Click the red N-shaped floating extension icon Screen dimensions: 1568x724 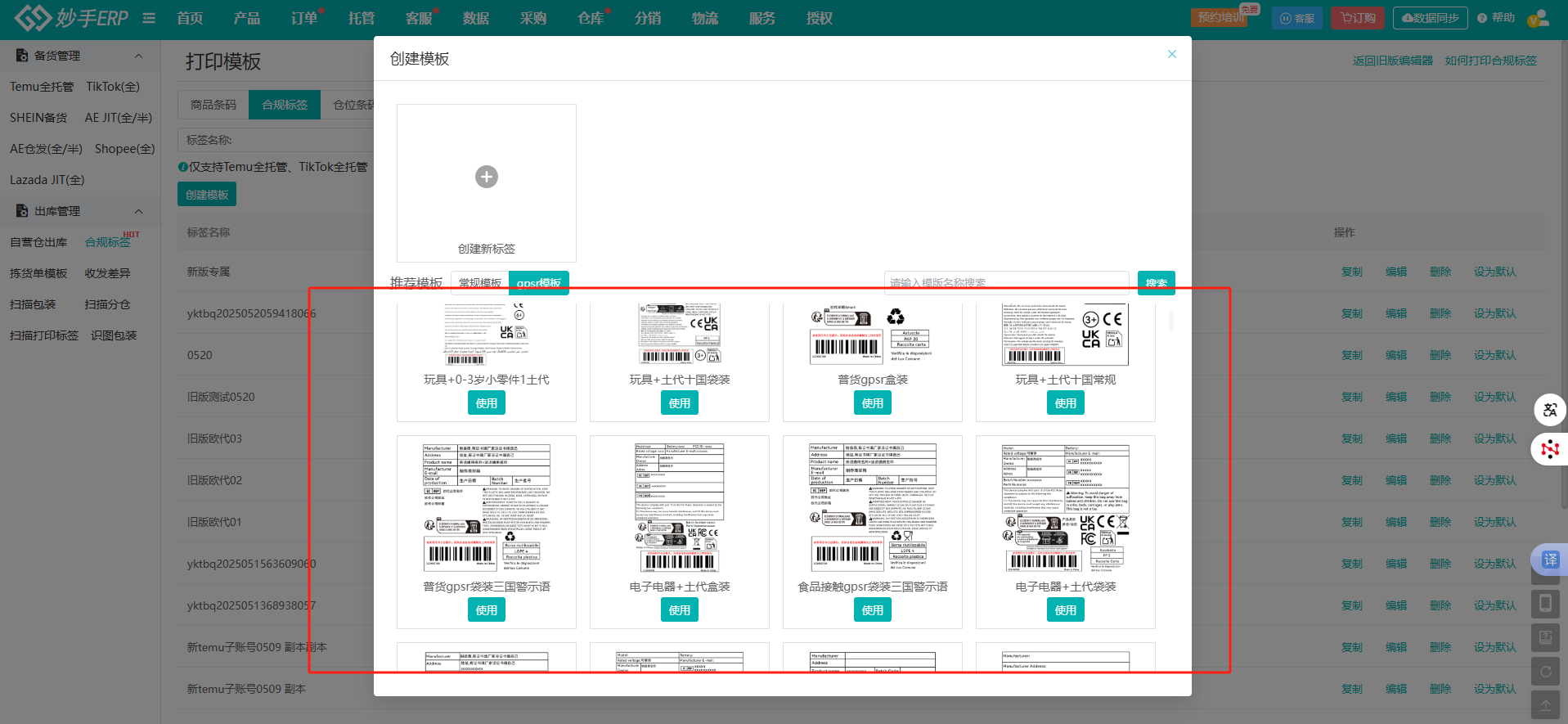[x=1549, y=449]
